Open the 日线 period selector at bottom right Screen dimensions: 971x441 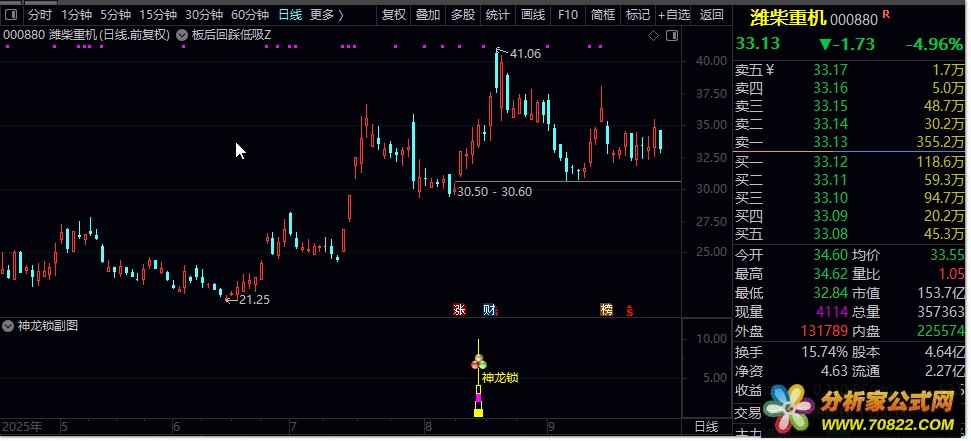[x=706, y=427]
